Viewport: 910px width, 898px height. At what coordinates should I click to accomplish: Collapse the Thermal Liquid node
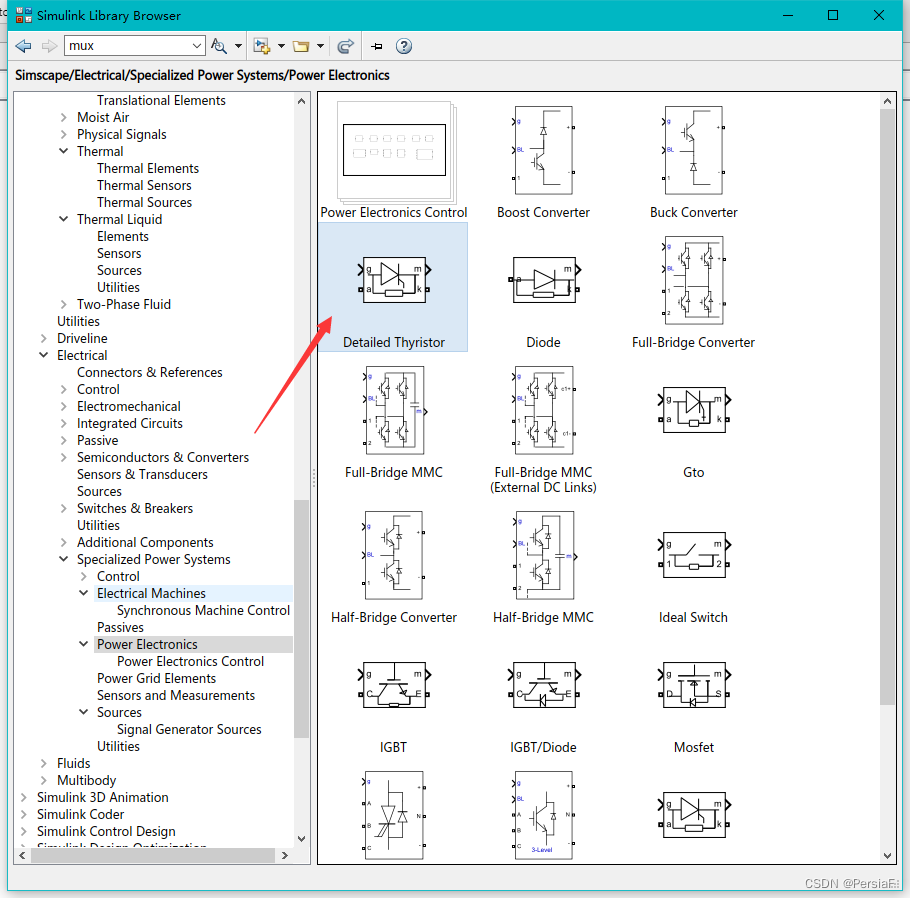pos(63,219)
